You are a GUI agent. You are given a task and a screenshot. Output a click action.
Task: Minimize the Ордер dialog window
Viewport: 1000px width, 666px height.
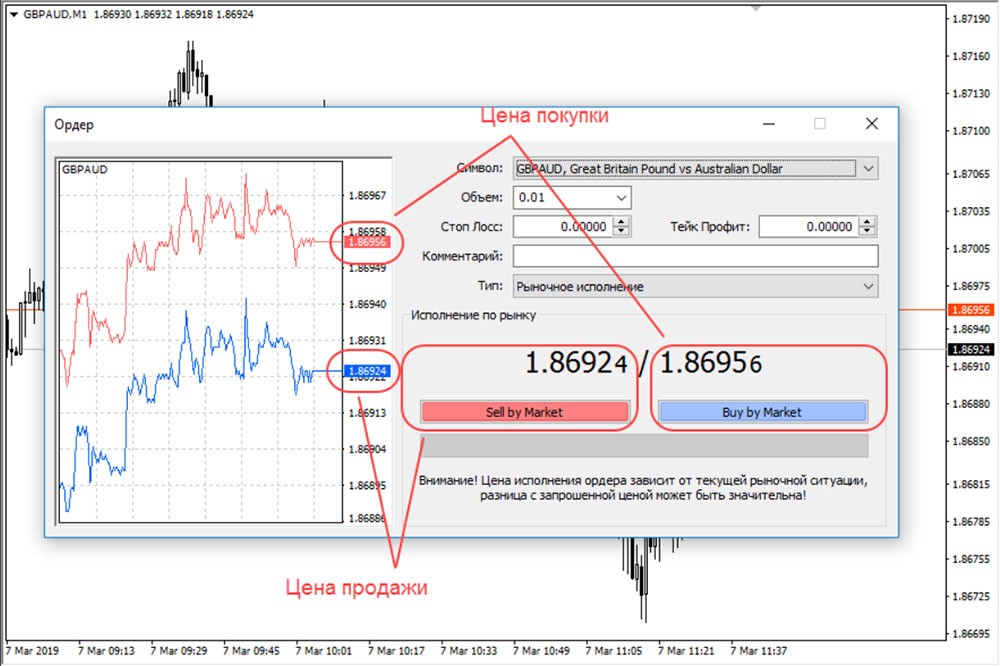pyautogui.click(x=769, y=124)
